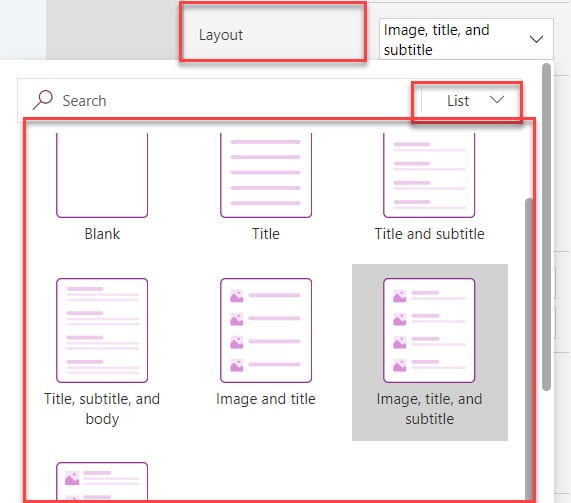The image size is (571, 503).
Task: Choose the Title layout thumbnail
Action: coord(266,175)
